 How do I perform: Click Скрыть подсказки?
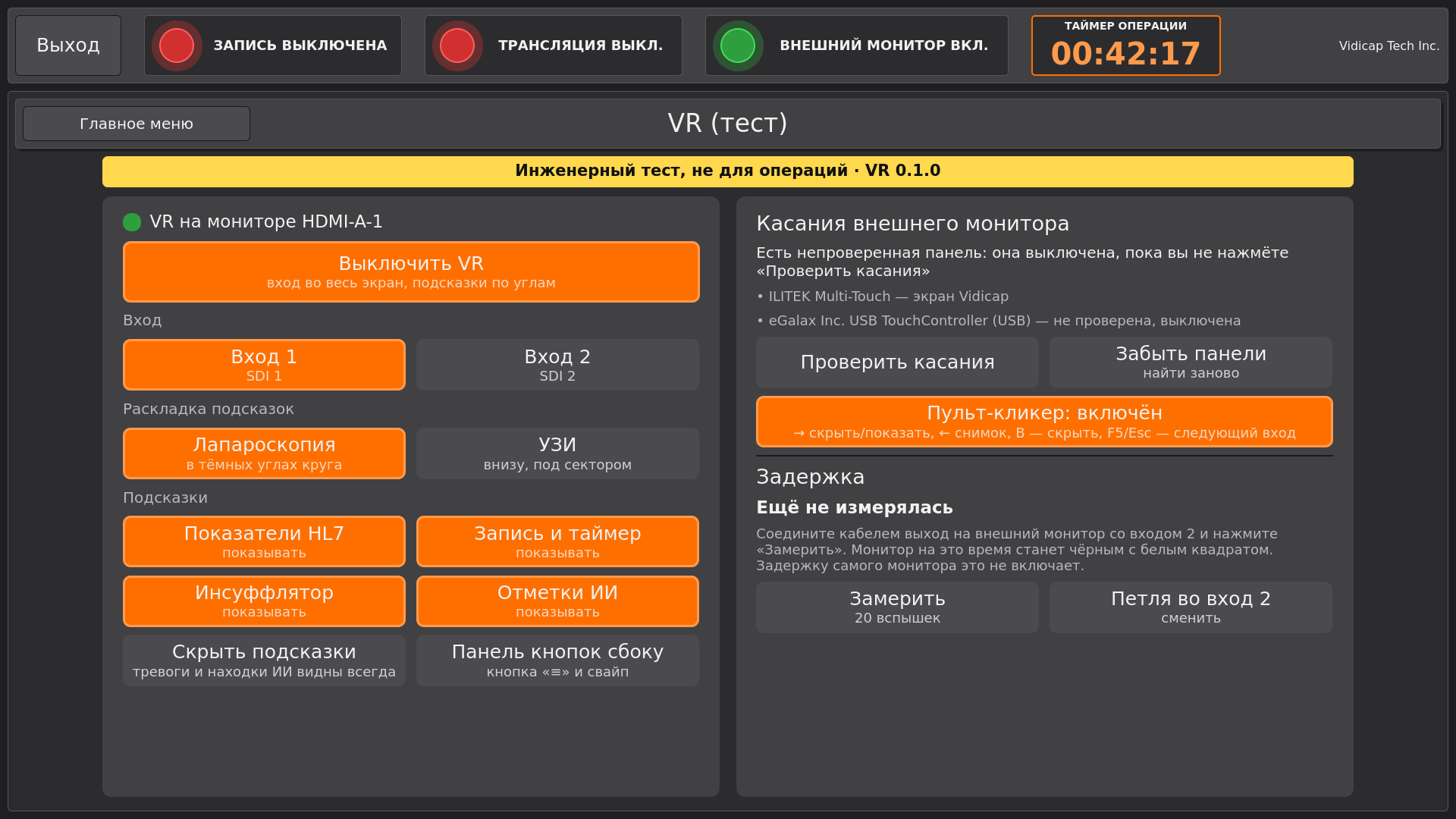(264, 661)
